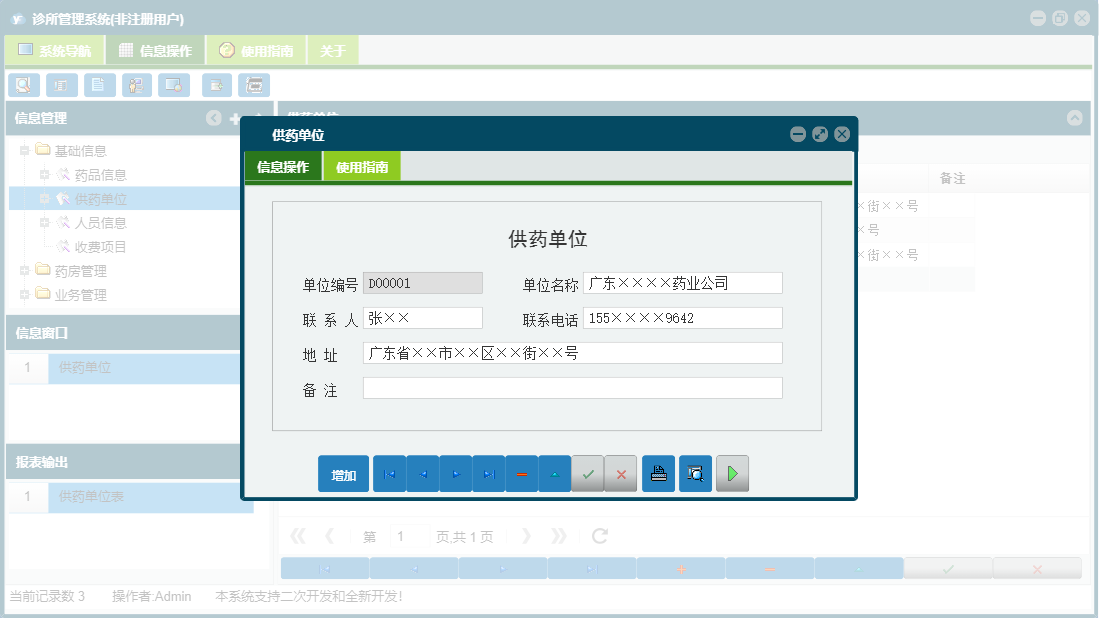Collapse the 信息管理 panel with the chevron
Screen dimensions: 1099x618
point(212,118)
